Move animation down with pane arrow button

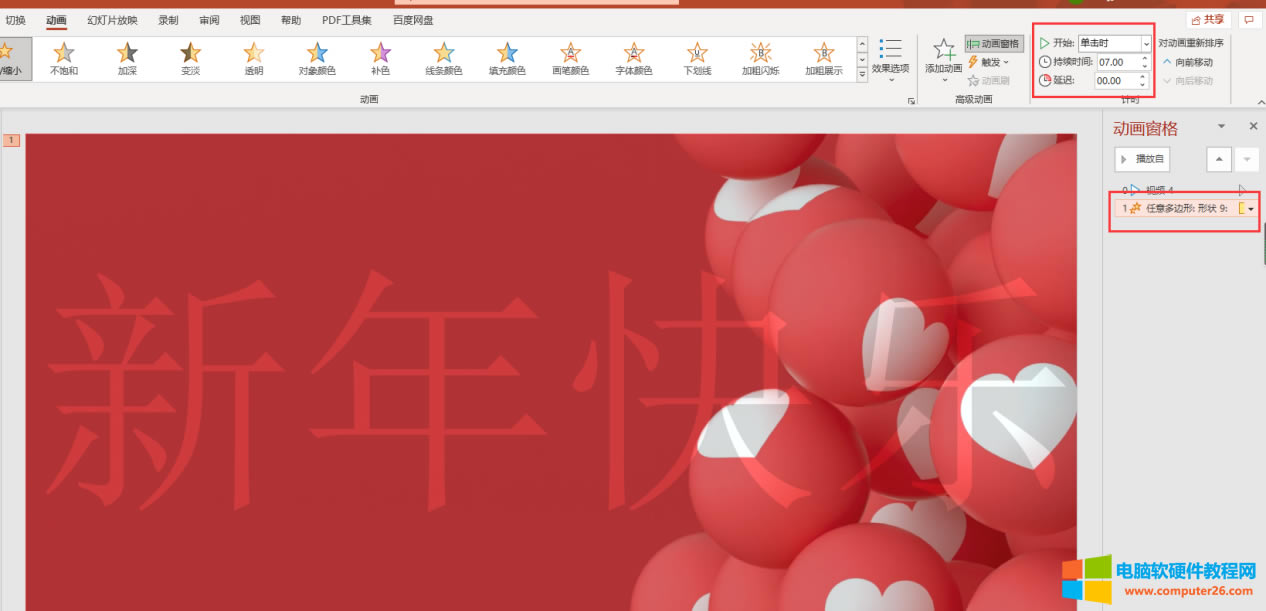(x=1245, y=159)
